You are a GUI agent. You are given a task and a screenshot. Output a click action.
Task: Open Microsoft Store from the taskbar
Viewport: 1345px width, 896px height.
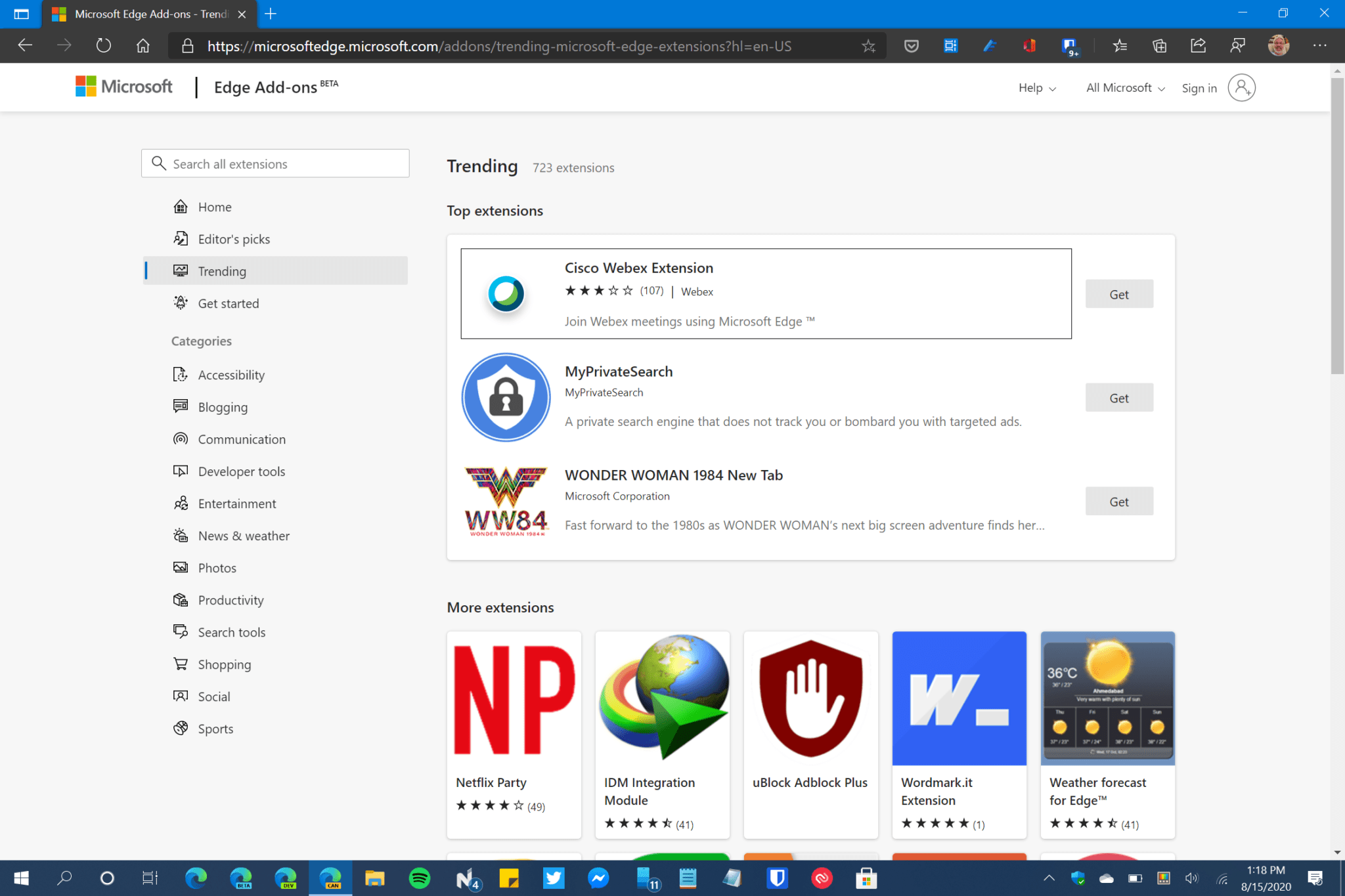pos(866,878)
